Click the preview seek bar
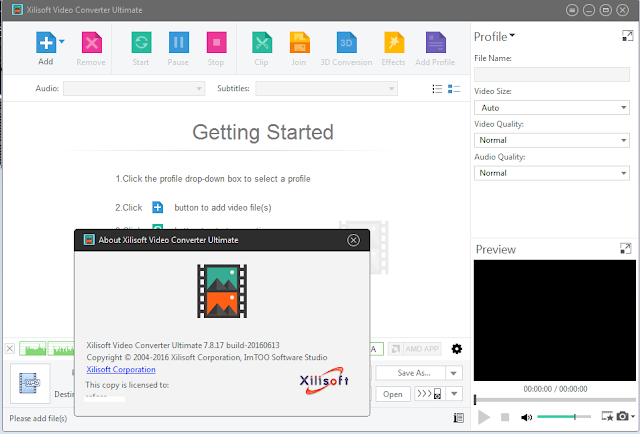 coord(555,400)
